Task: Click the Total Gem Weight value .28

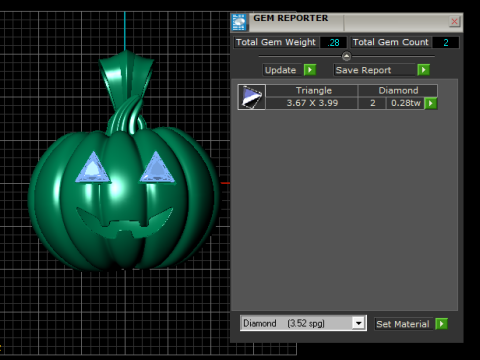Action: tap(333, 42)
